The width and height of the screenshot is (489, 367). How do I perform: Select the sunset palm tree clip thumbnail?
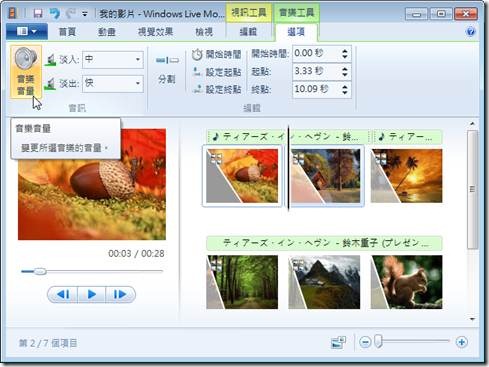click(407, 176)
